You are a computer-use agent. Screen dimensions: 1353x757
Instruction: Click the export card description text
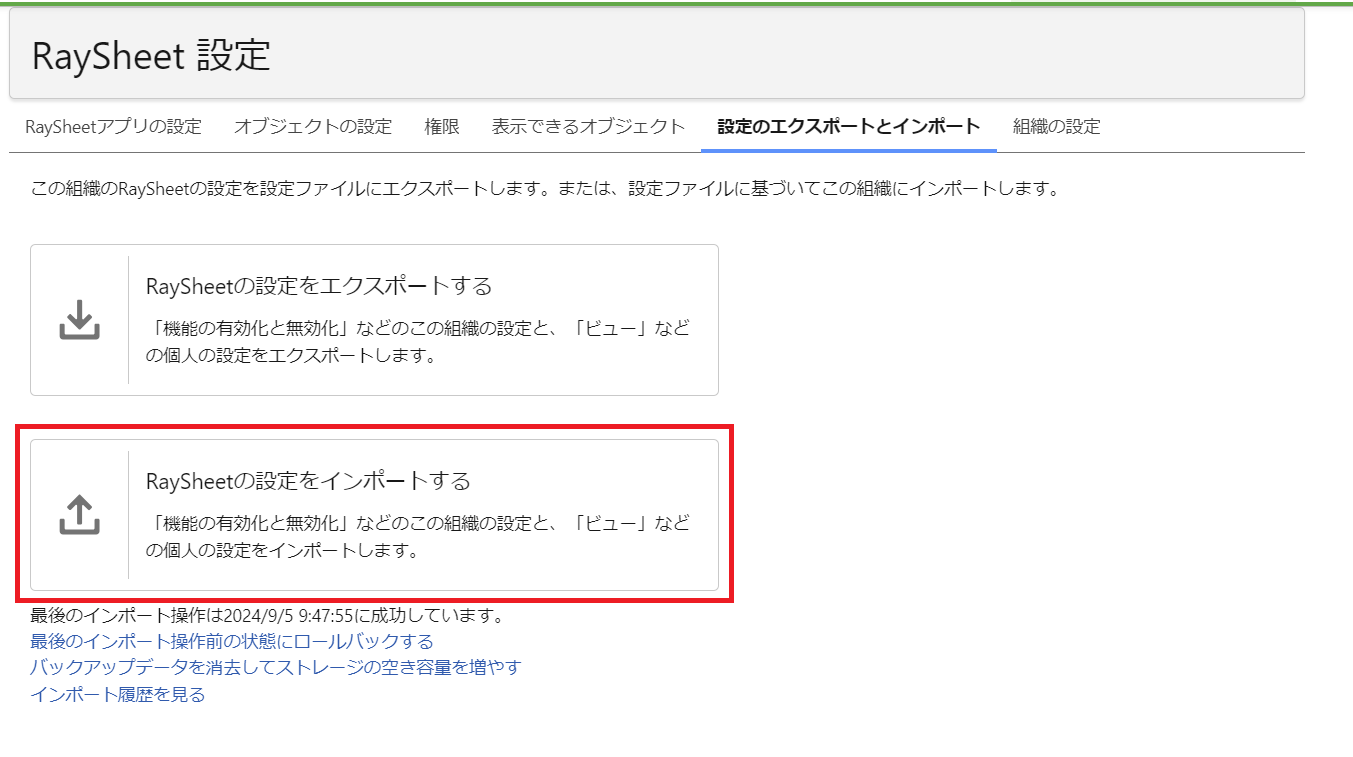(418, 342)
